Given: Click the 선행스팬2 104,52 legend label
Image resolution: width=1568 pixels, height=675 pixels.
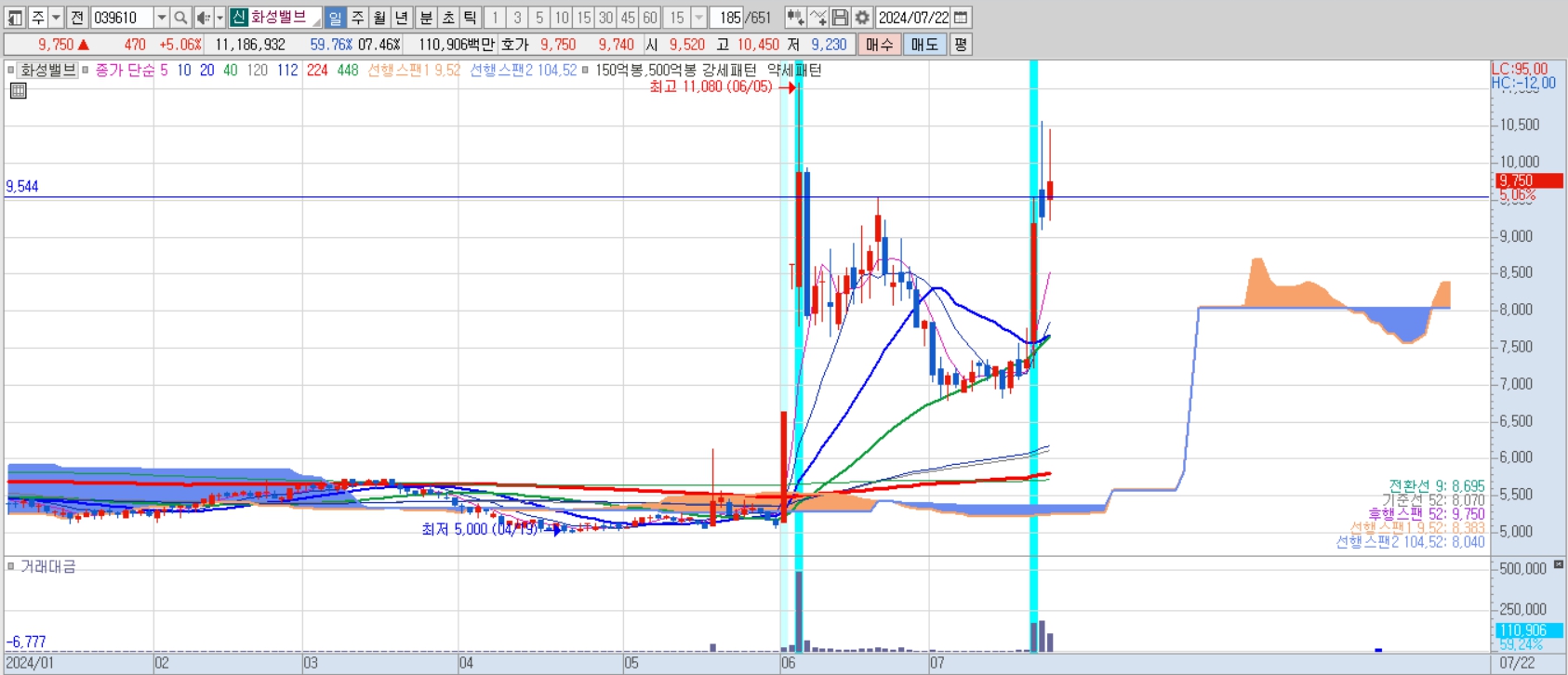Looking at the screenshot, I should [x=523, y=70].
